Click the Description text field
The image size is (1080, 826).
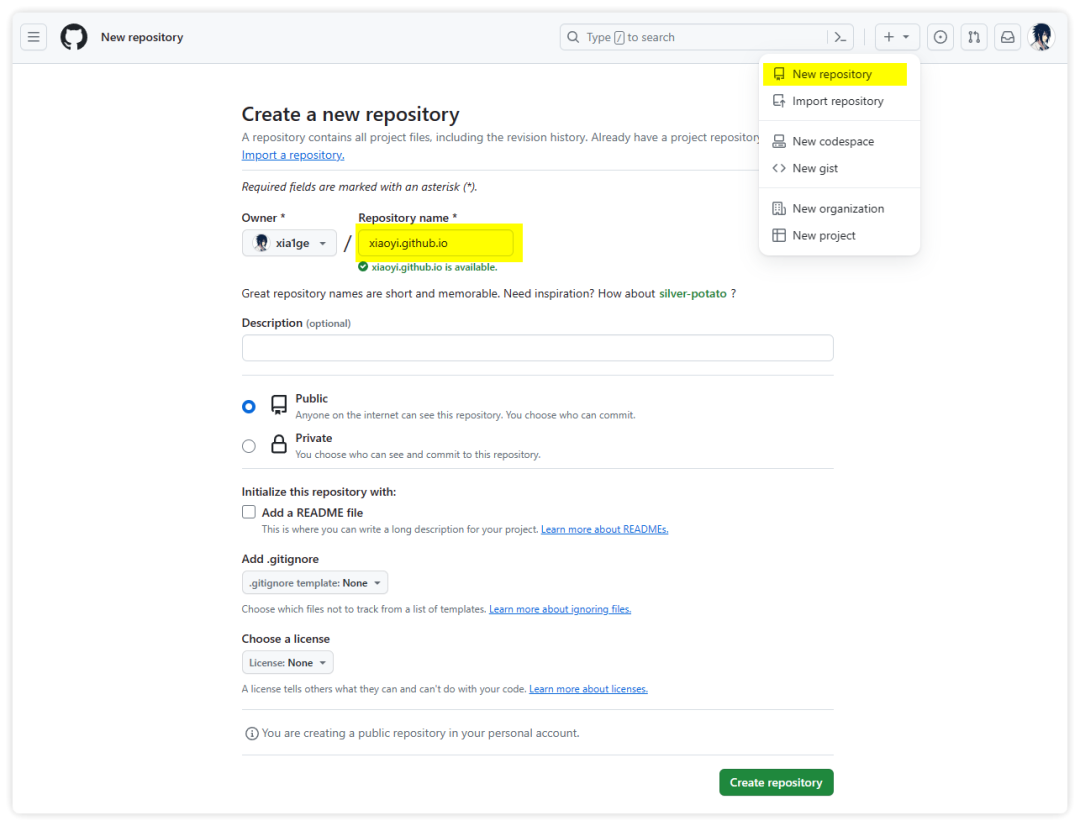coord(537,348)
